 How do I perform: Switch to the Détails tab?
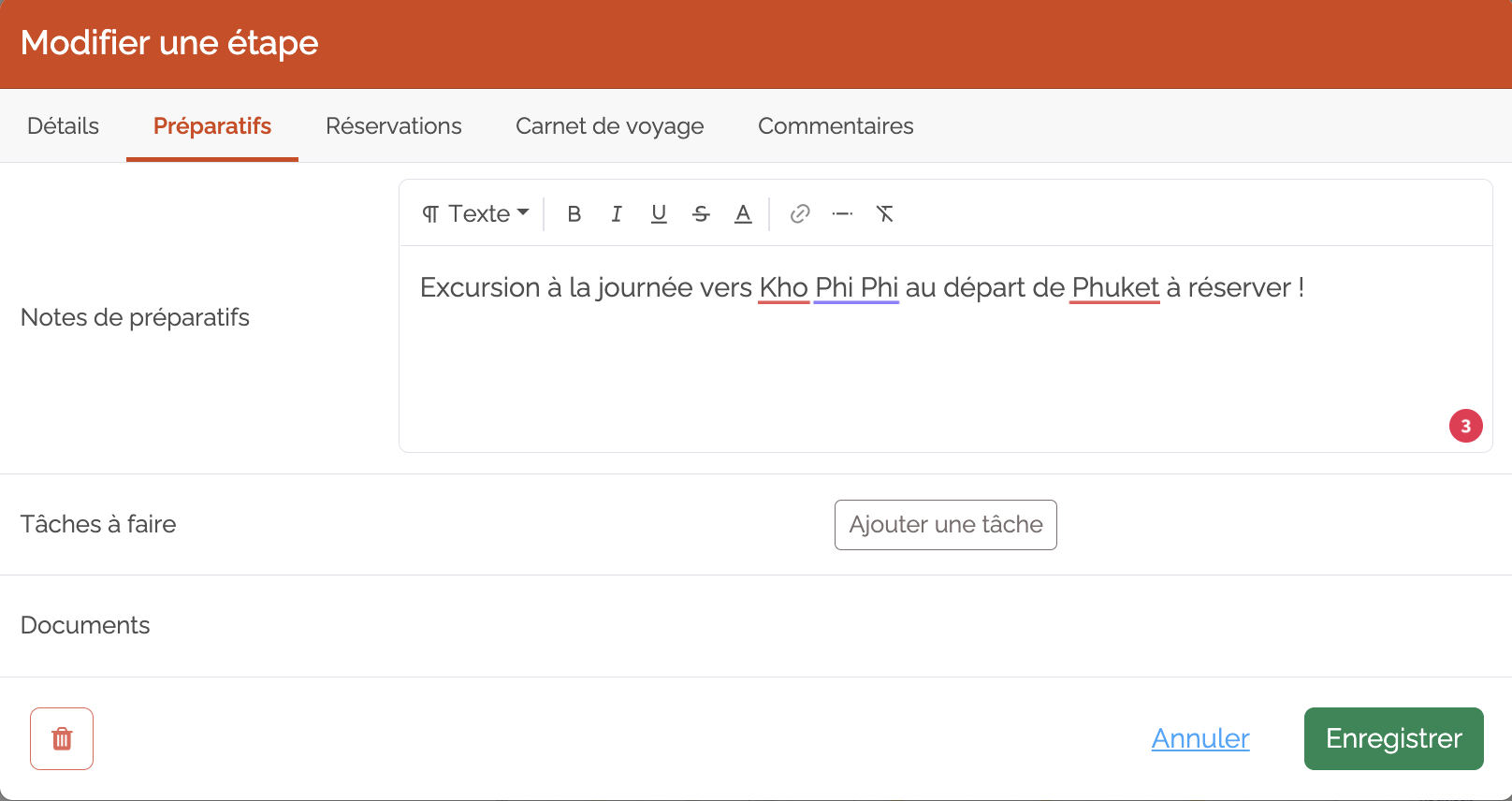pos(63,126)
